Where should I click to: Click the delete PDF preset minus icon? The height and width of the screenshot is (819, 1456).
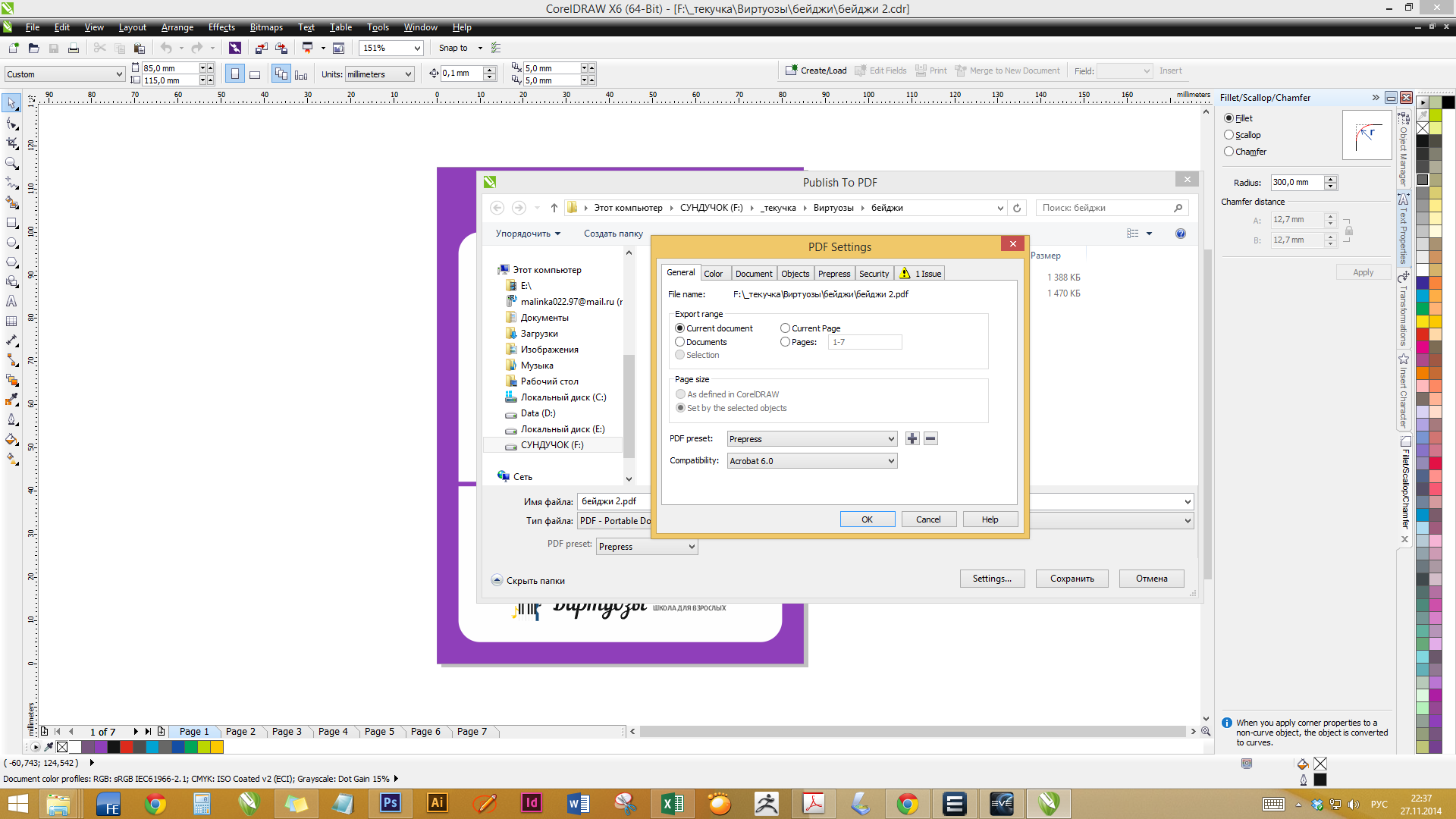[x=930, y=438]
